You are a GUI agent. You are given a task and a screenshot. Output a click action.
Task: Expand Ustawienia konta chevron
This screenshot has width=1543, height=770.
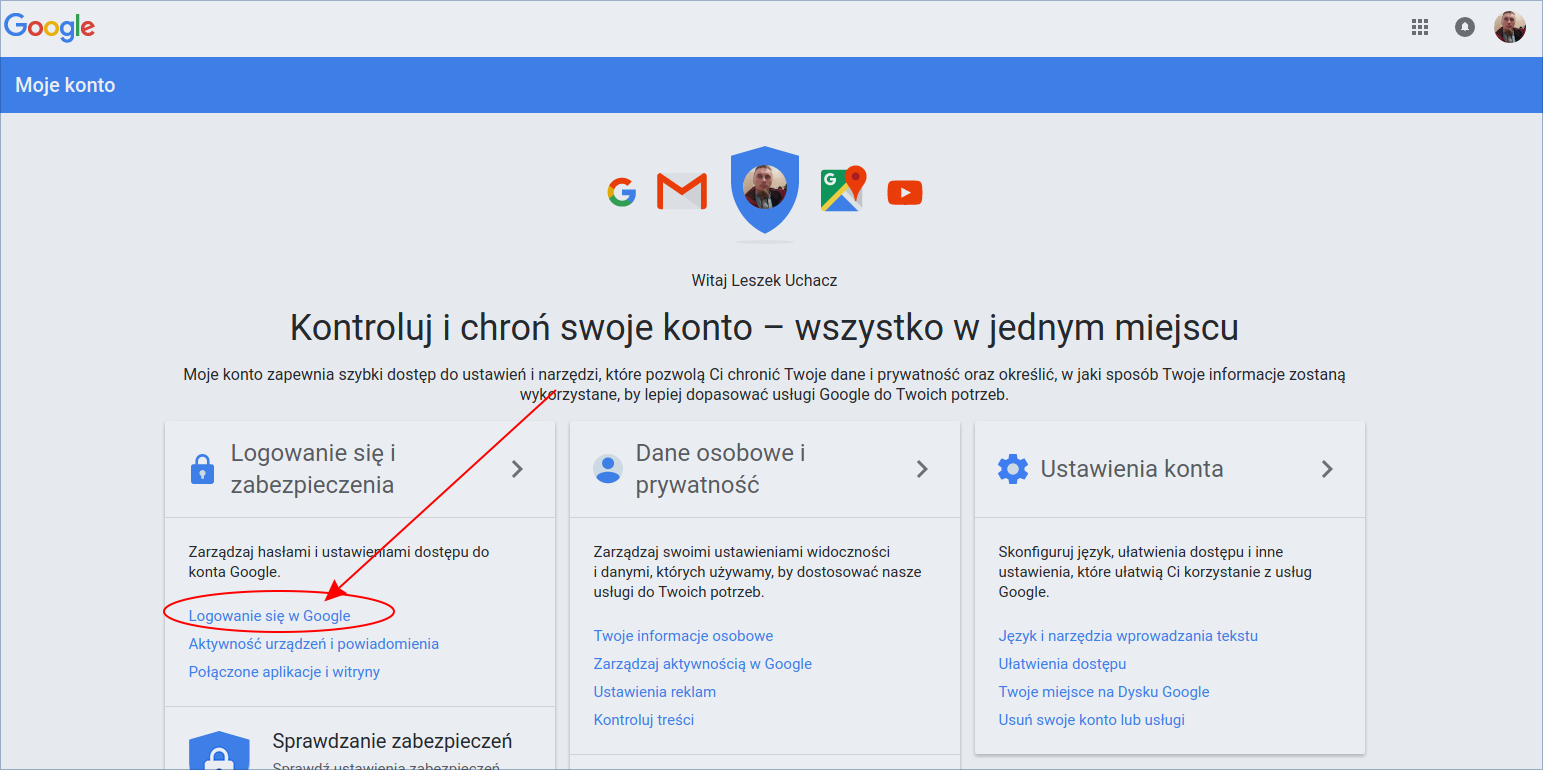[x=1327, y=469]
